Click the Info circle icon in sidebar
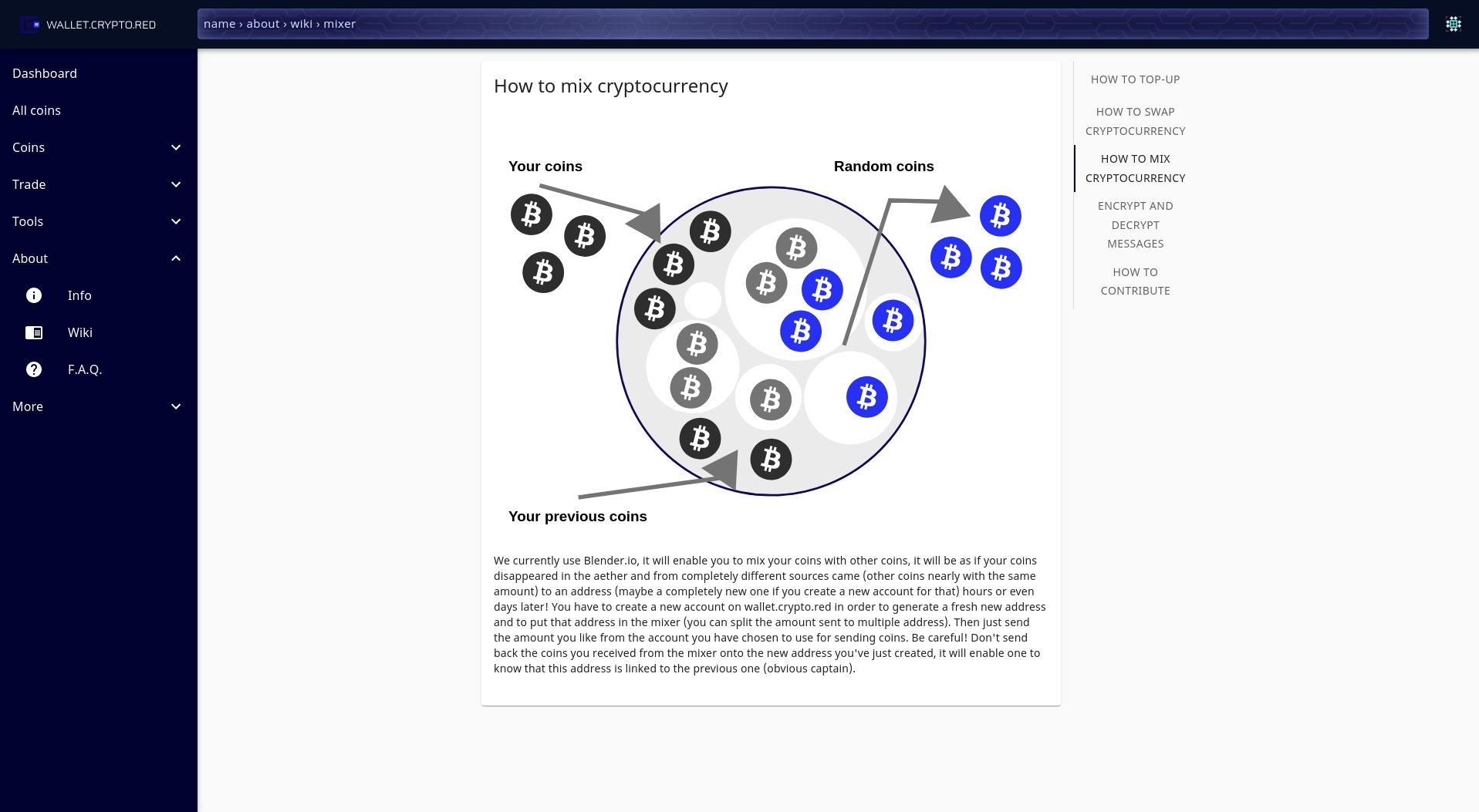The image size is (1479, 812). (34, 295)
